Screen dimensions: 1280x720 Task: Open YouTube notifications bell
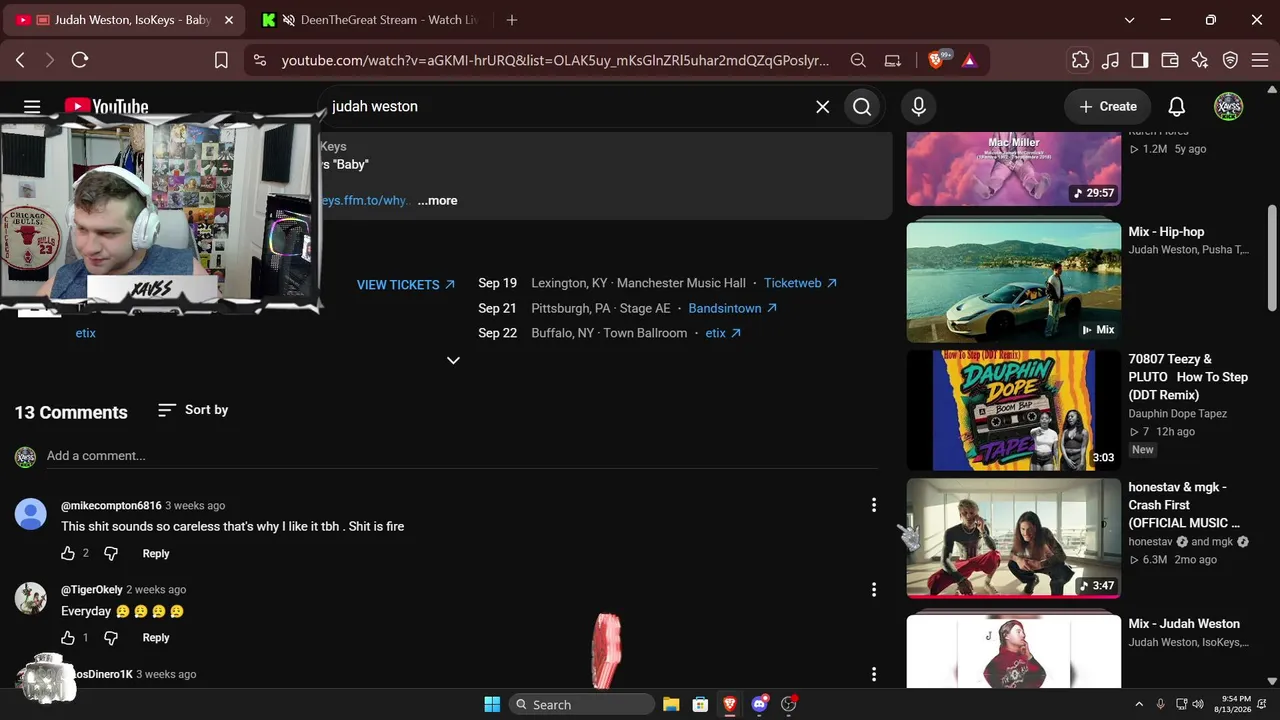tap(1177, 107)
